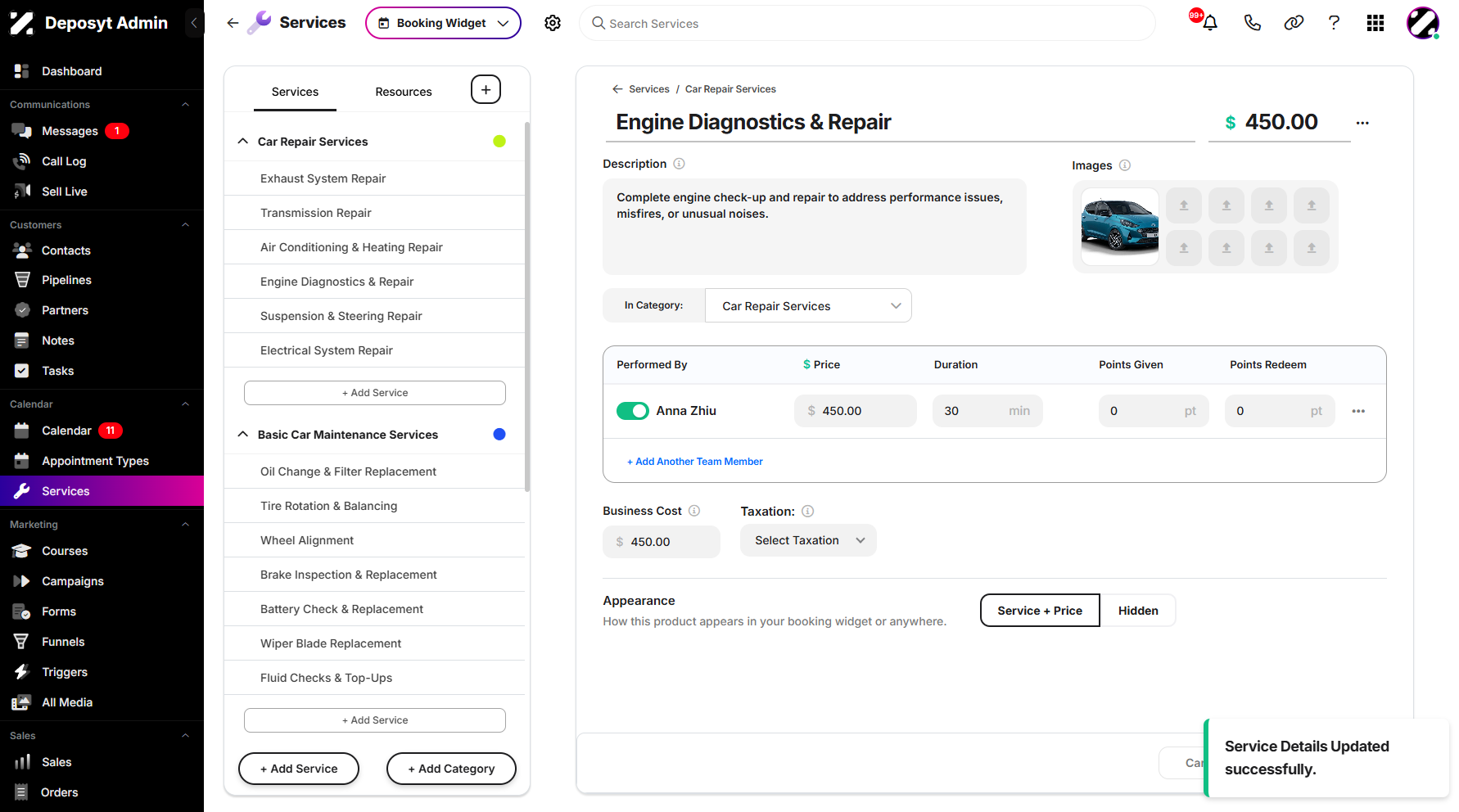Click the Duration field showing 30 min
Image resolution: width=1459 pixels, height=812 pixels.
pyautogui.click(x=987, y=411)
